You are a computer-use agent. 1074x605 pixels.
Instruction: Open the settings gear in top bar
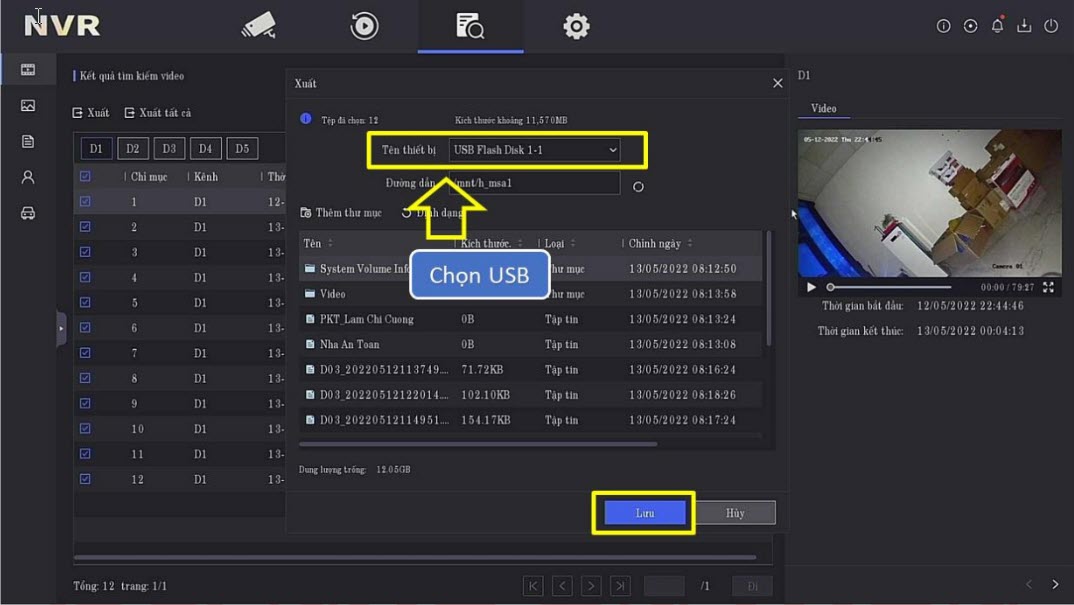pos(576,26)
